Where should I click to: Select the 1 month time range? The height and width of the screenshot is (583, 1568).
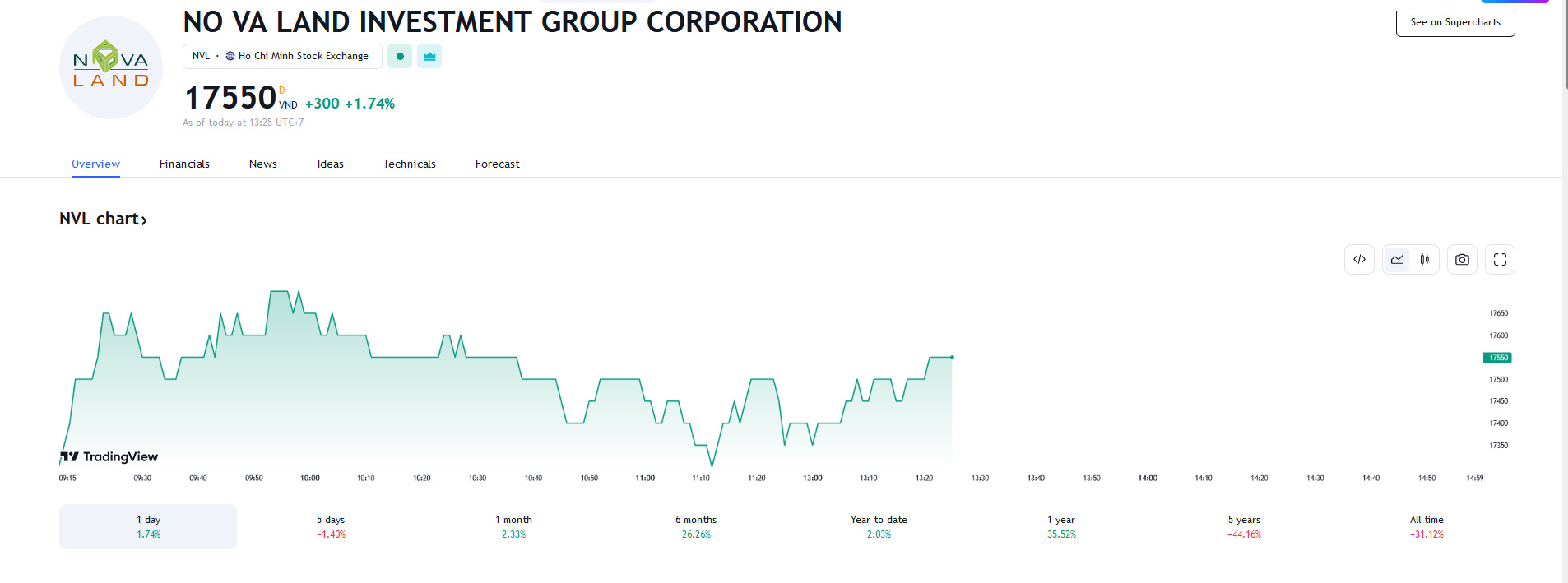click(513, 526)
